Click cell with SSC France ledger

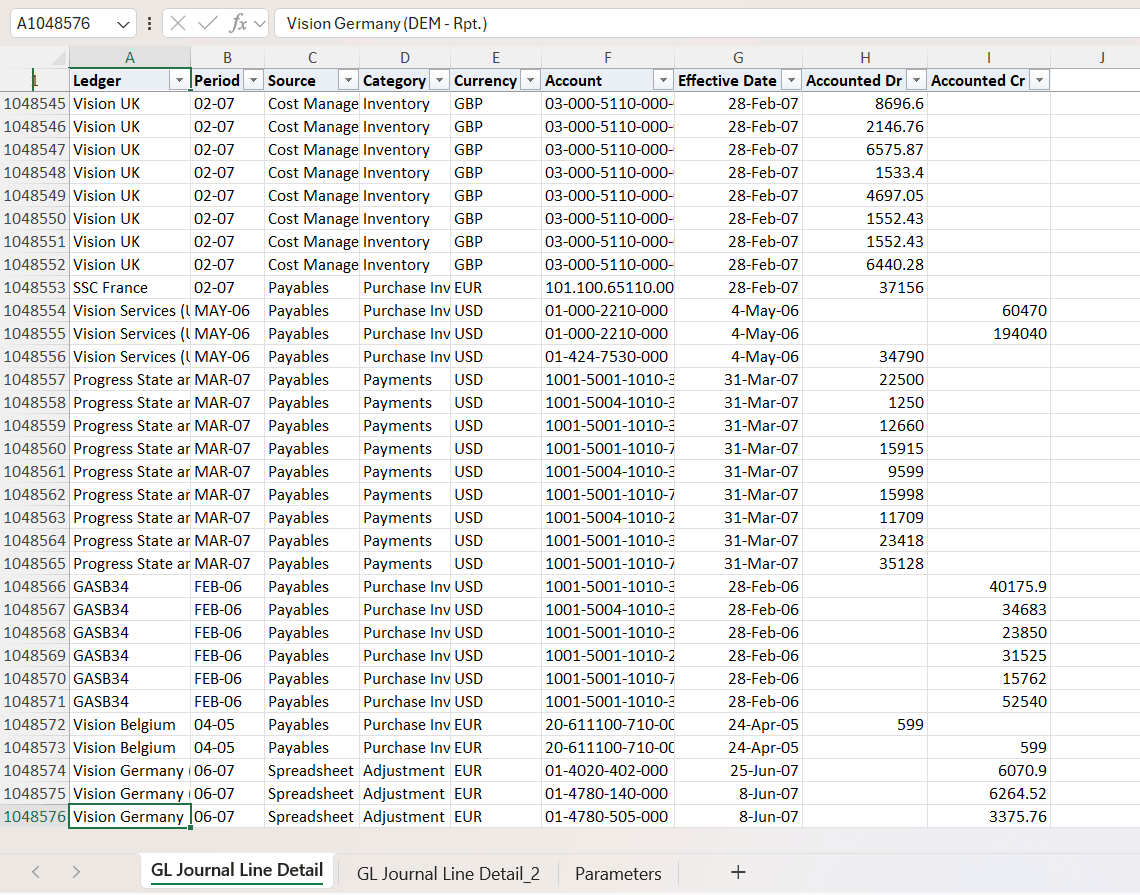130,288
